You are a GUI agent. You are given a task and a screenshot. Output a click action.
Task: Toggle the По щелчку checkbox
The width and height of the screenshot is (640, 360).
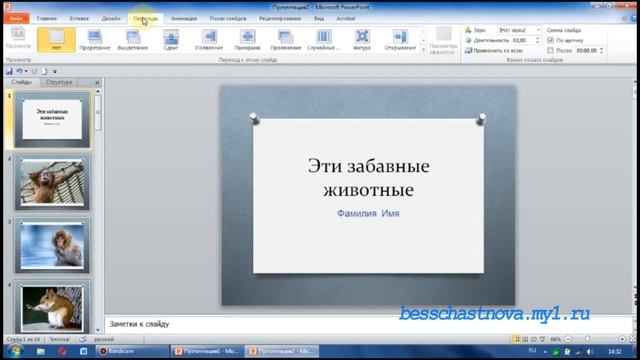(x=550, y=40)
